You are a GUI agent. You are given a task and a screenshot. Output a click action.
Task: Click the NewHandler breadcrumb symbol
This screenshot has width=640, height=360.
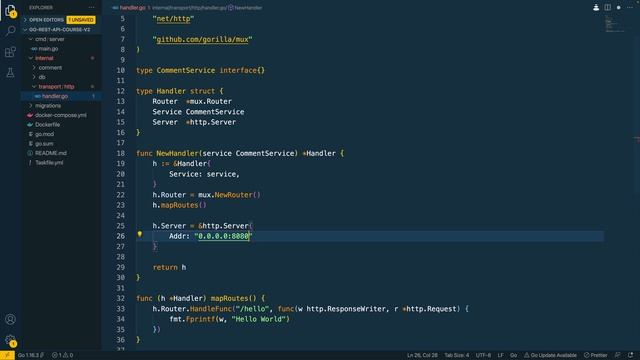click(x=248, y=7)
